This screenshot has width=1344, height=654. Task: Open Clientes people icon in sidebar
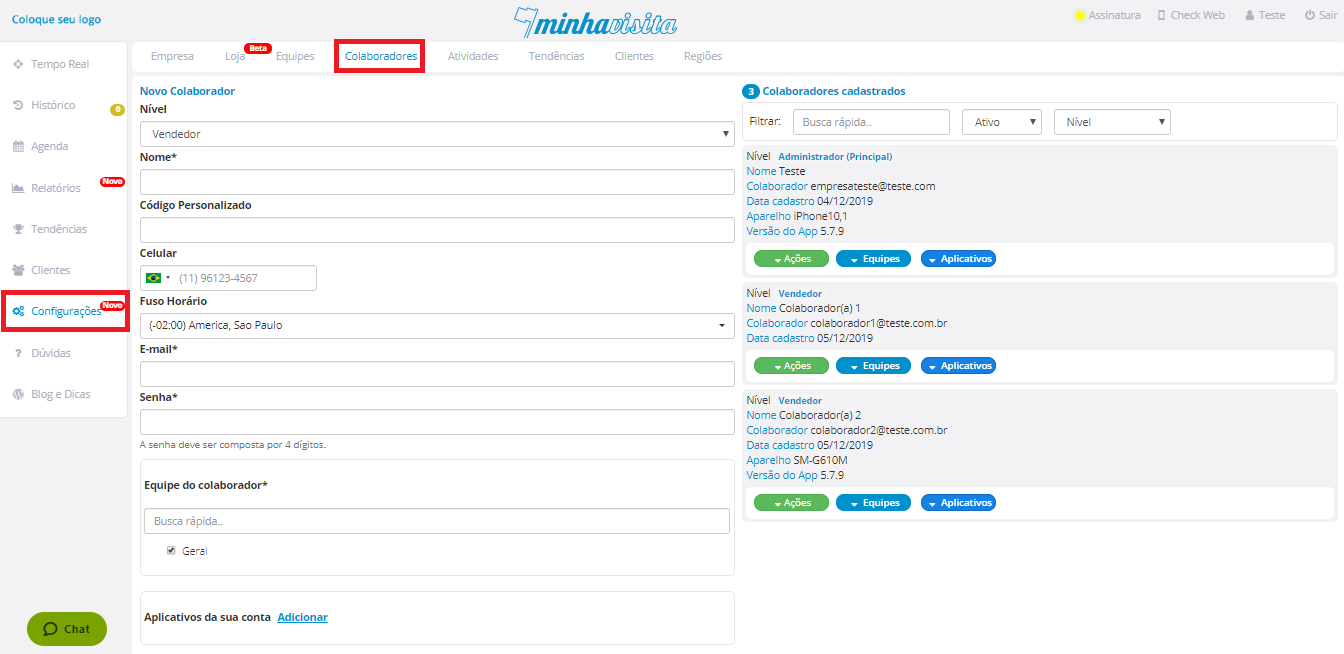point(18,270)
